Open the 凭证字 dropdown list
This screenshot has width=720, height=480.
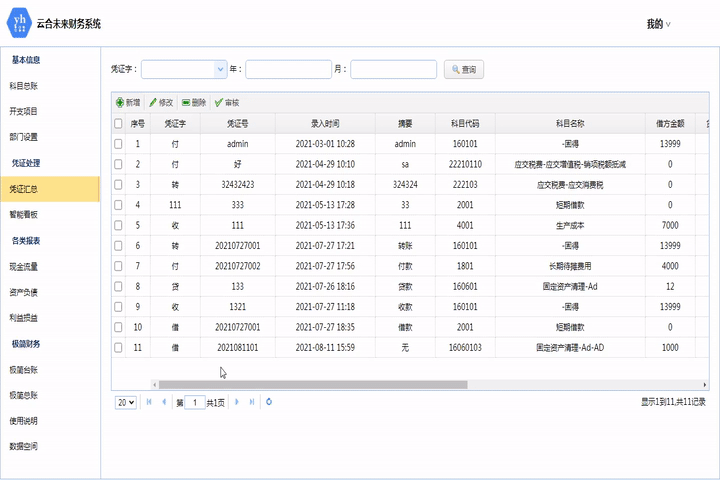tap(220, 69)
